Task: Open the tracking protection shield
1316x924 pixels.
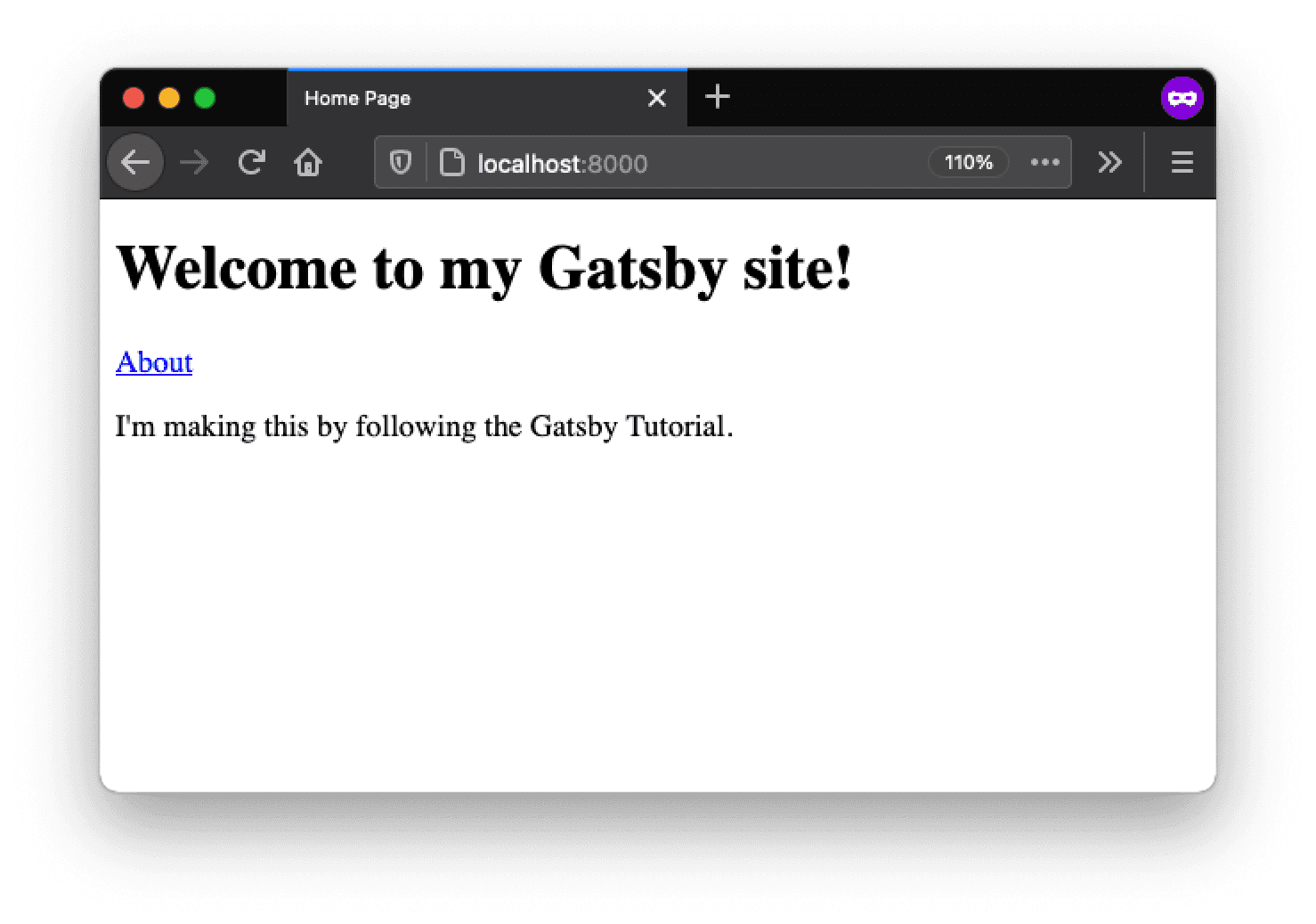Action: 401,163
